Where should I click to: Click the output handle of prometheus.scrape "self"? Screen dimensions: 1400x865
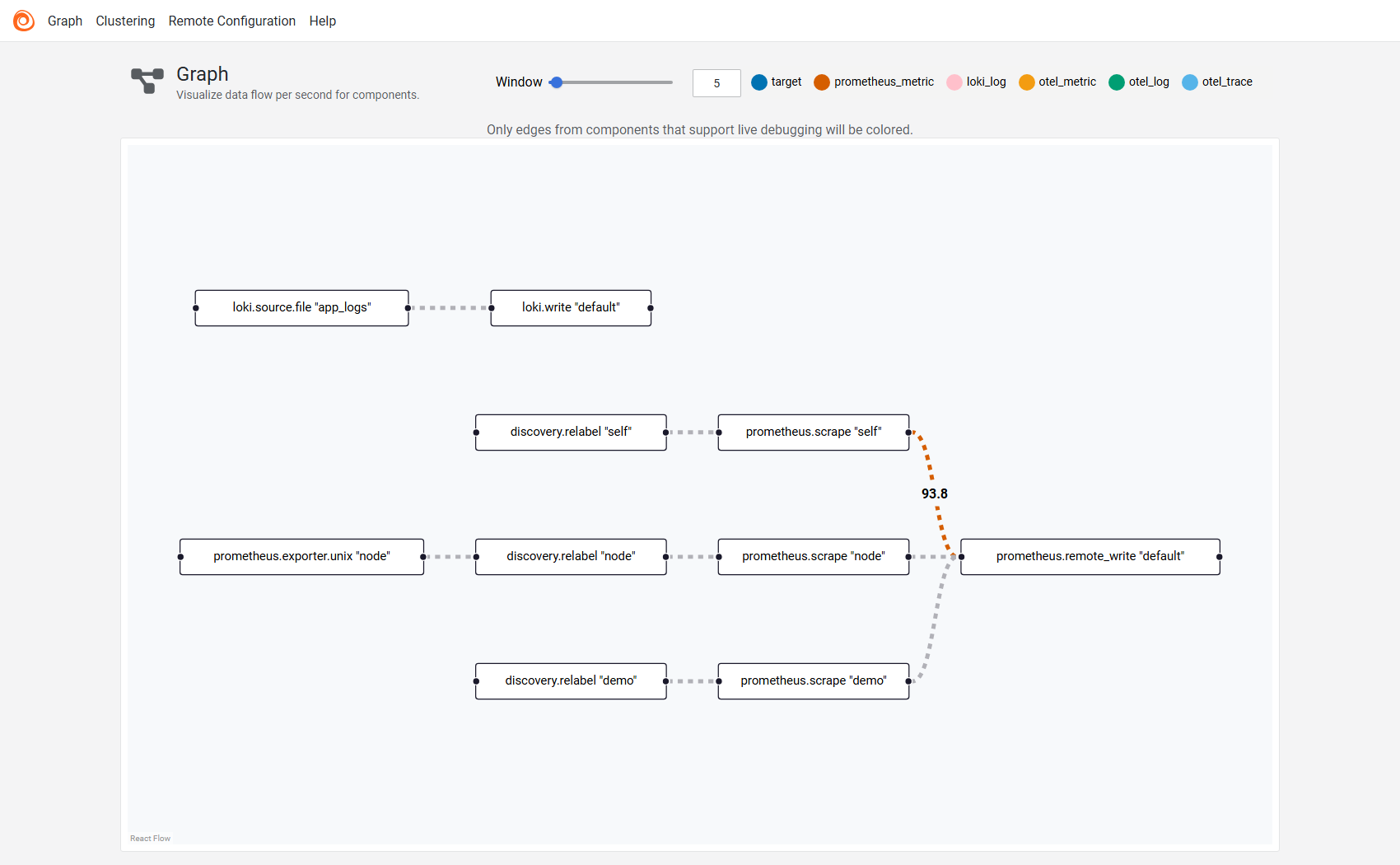click(x=908, y=432)
